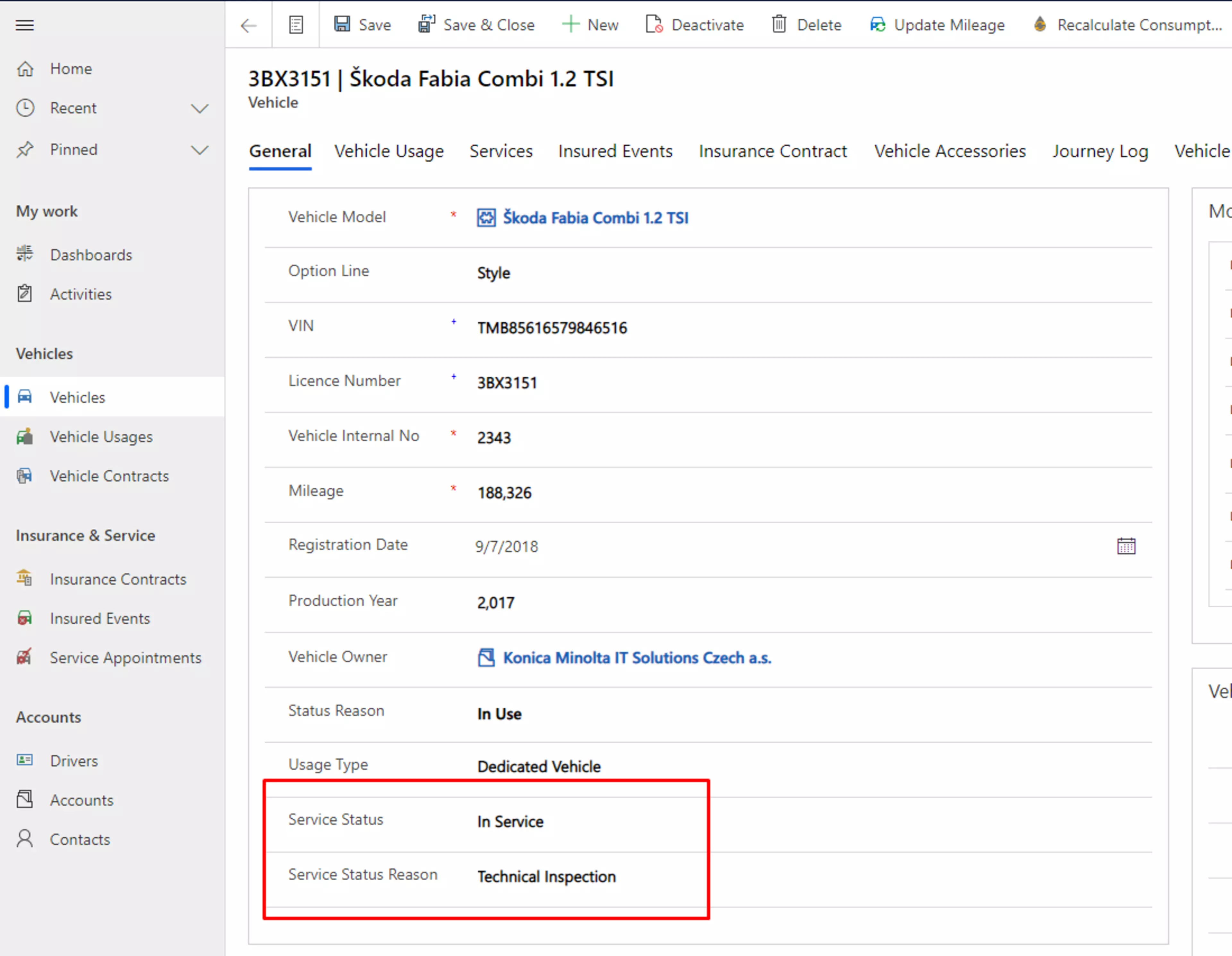Open Vehicle Contracts in the sidebar
Screen dimensions: 1232x956
click(x=112, y=476)
